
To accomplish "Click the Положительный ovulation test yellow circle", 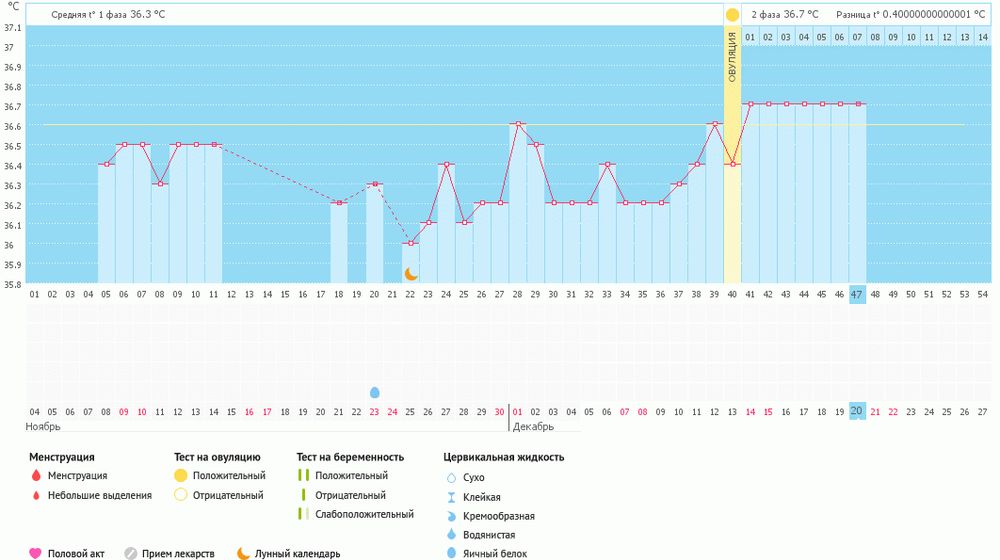I will click(x=180, y=476).
